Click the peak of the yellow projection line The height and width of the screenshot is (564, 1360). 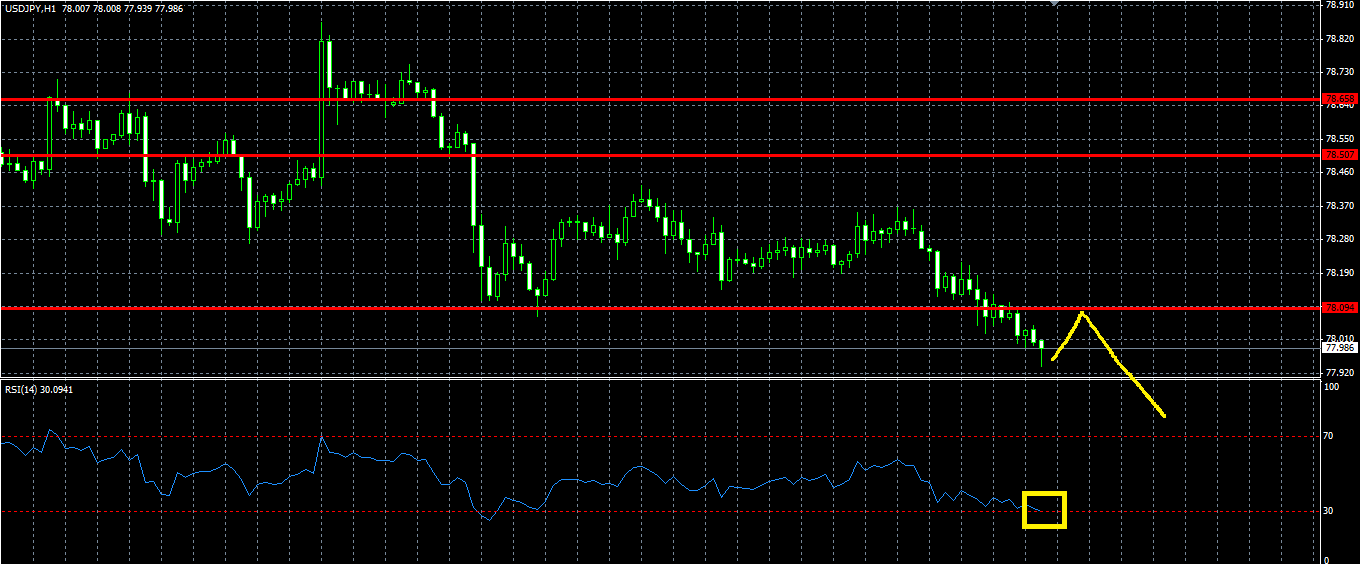coord(1082,314)
